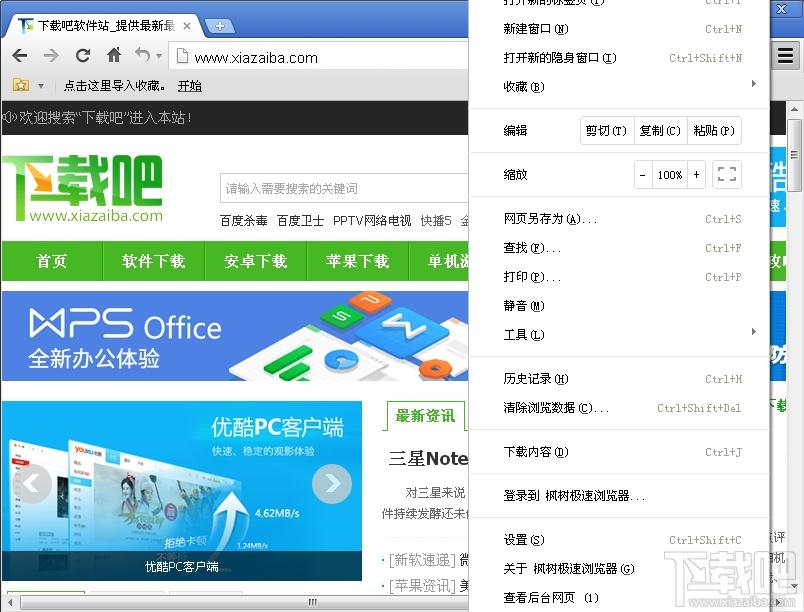Open 历史记录 from the menu

point(619,379)
